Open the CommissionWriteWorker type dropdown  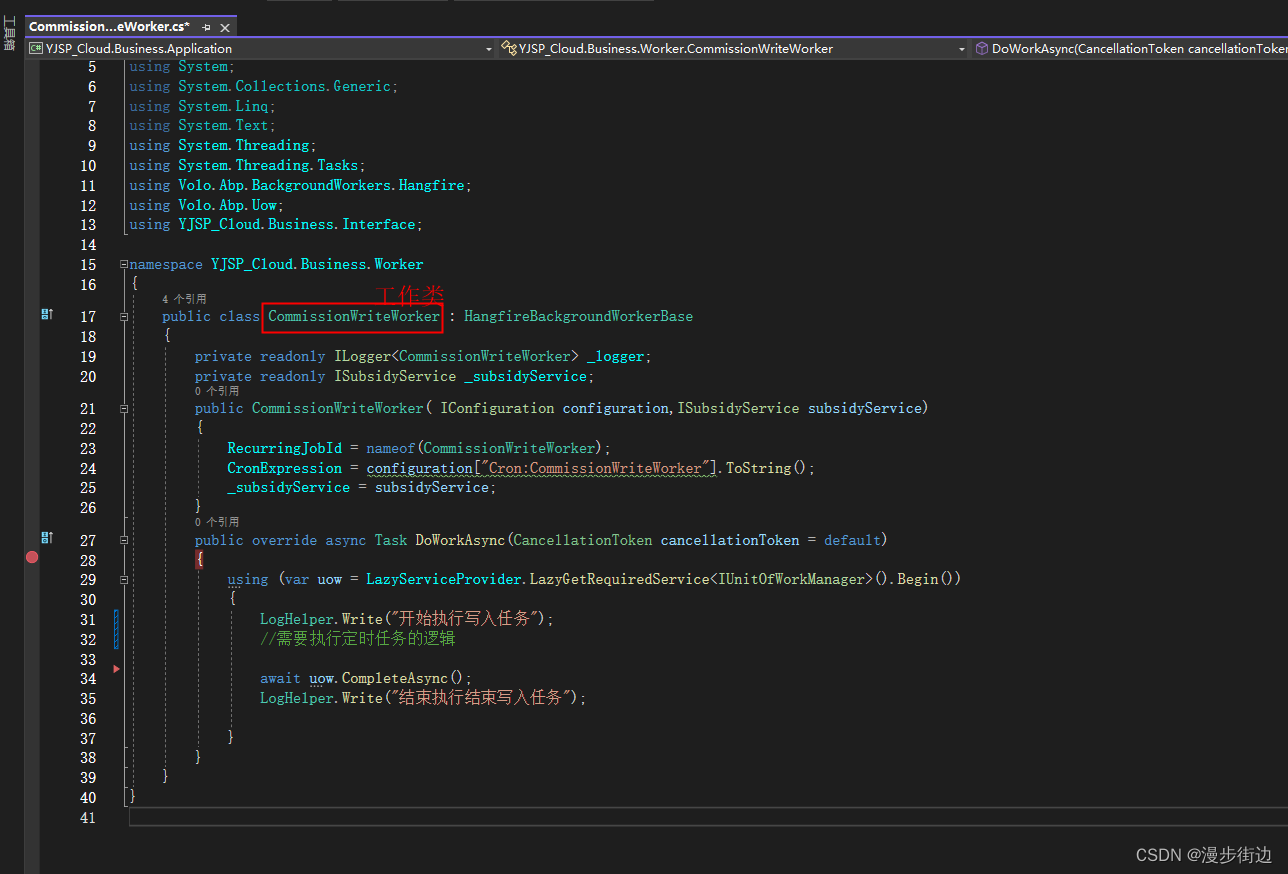[962, 47]
